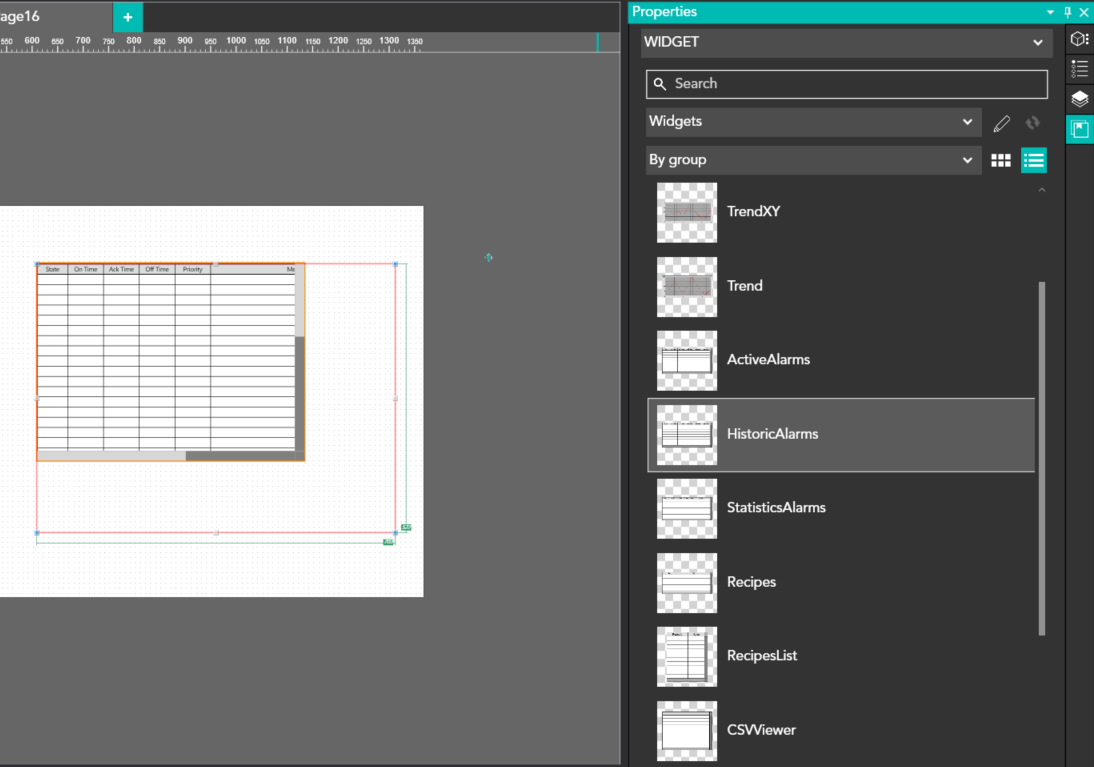Viewport: 1094px width, 767px height.
Task: Open the 3D cube panel in sidebar
Action: [x=1079, y=39]
